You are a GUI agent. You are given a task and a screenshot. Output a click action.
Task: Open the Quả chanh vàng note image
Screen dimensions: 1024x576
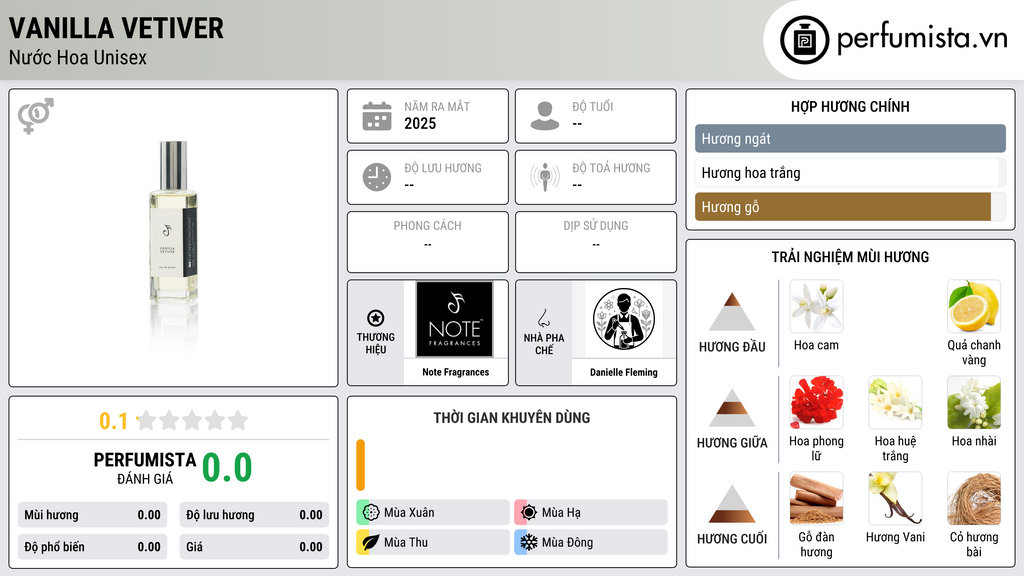coord(974,307)
